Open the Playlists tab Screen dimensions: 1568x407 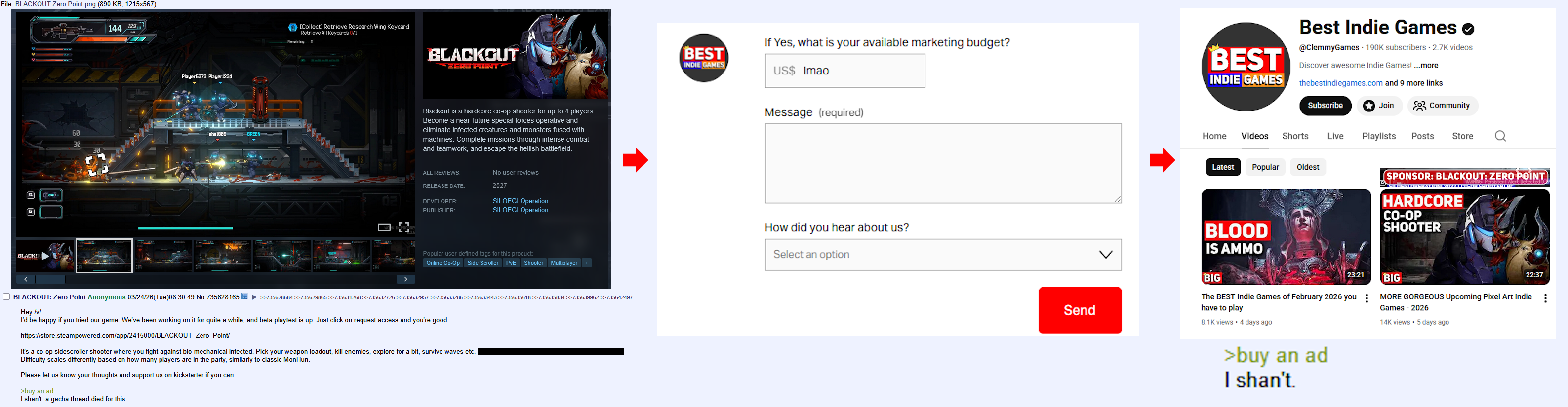coord(1379,136)
